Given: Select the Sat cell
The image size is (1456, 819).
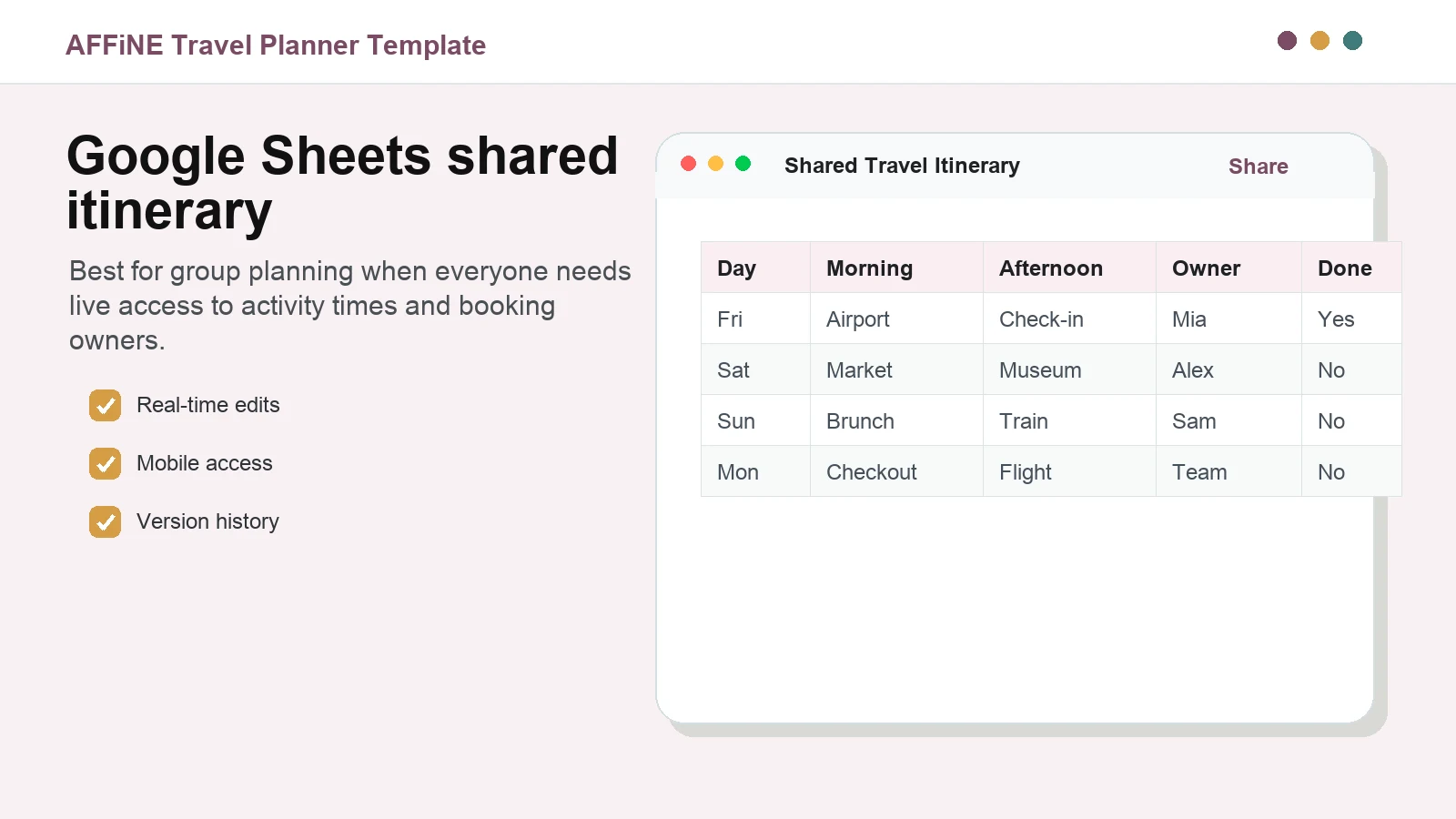Looking at the screenshot, I should tap(755, 369).
